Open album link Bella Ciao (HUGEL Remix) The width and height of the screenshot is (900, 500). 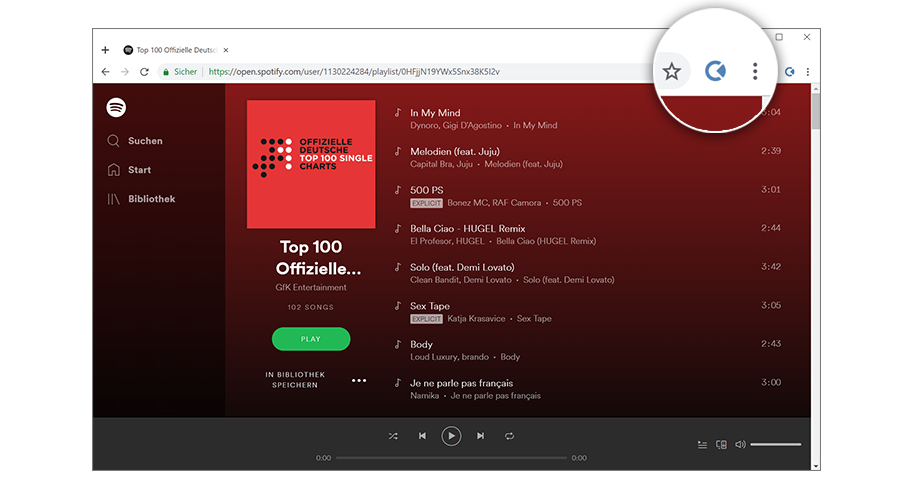[x=546, y=241]
